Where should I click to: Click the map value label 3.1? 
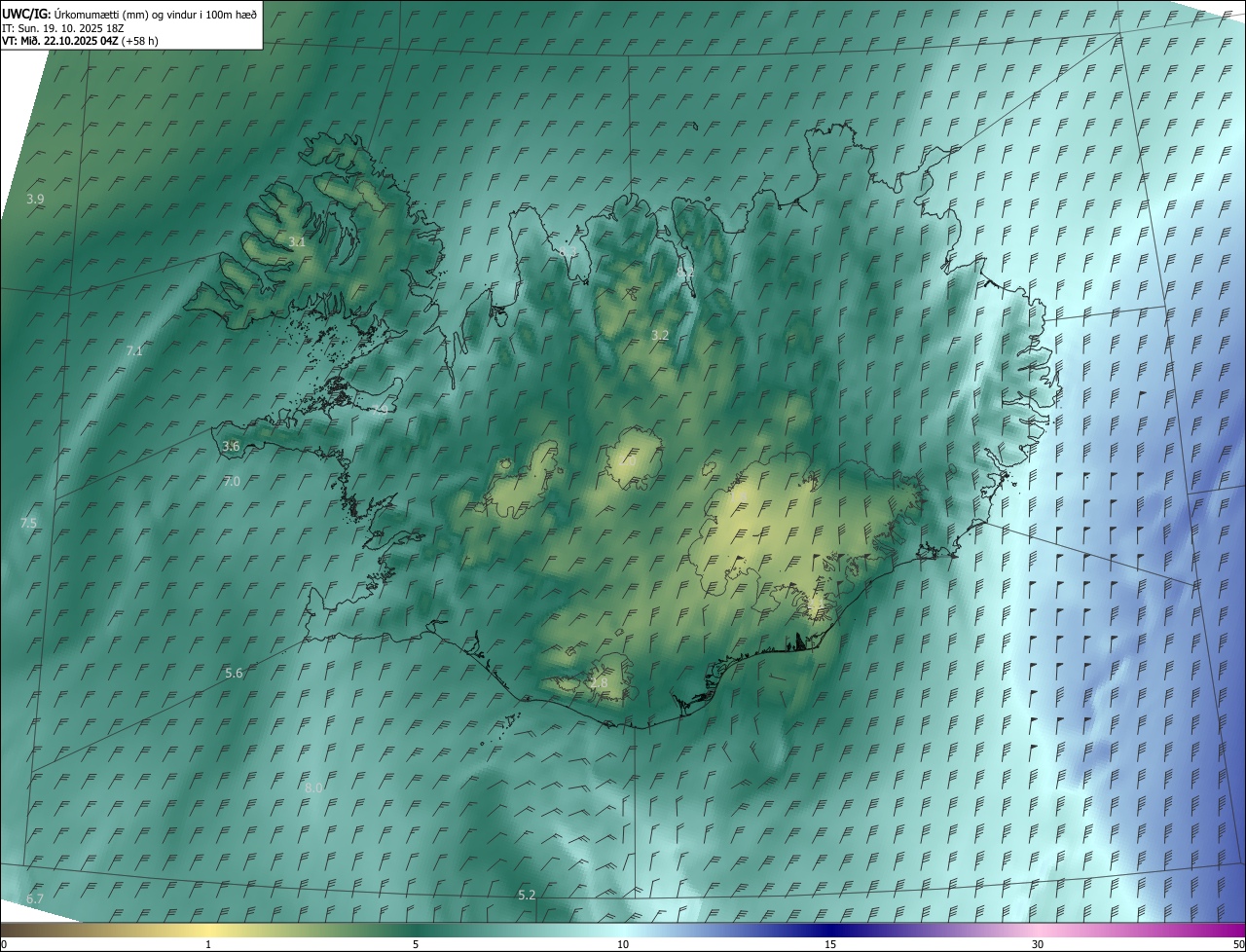click(x=297, y=241)
